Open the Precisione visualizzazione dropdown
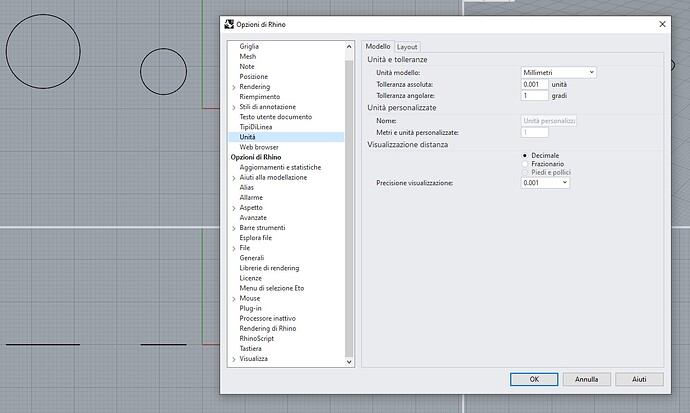This screenshot has width=690, height=413. (545, 183)
